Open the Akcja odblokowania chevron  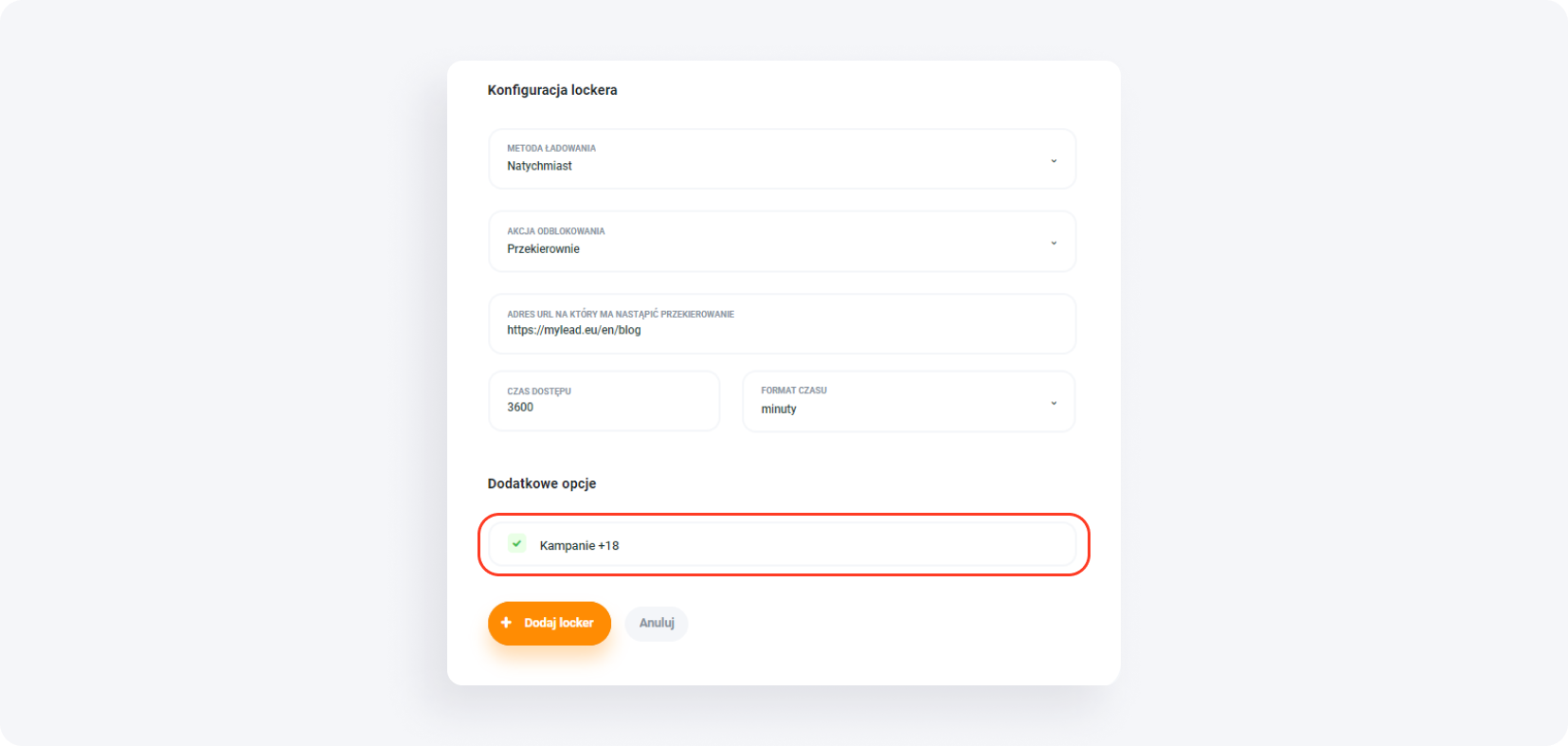(1054, 243)
